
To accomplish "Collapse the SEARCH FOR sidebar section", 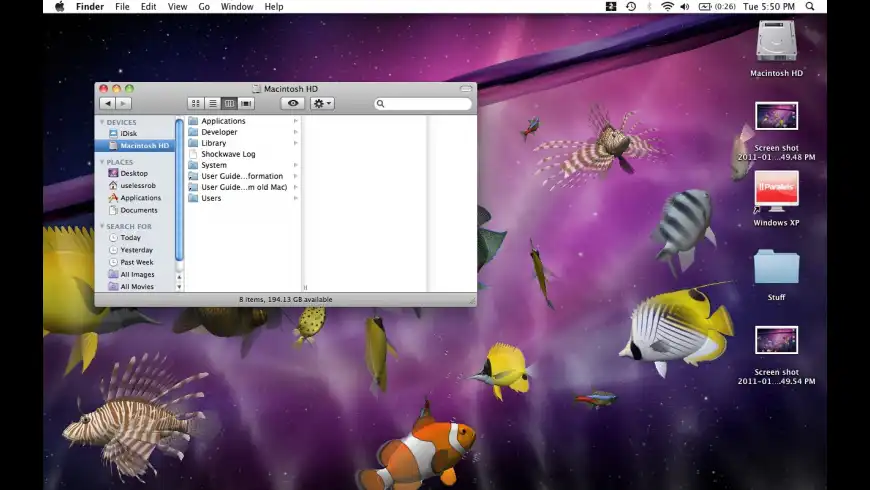I will click(101, 226).
